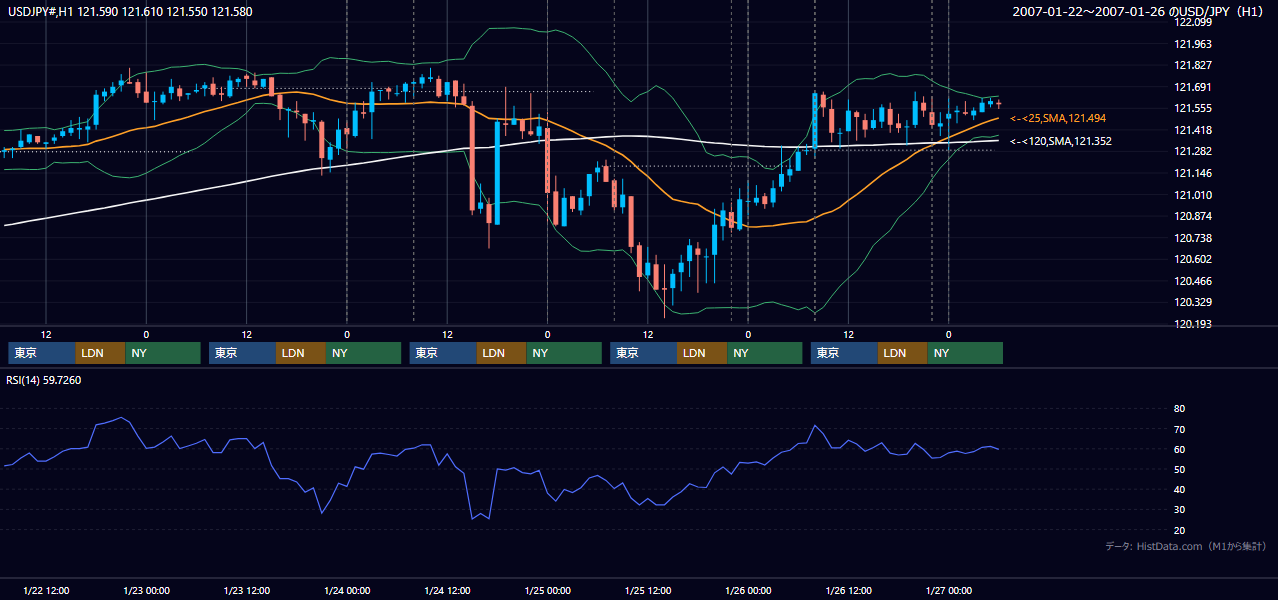Select the RSI scale value 60
The height and width of the screenshot is (600, 1278).
(1180, 449)
